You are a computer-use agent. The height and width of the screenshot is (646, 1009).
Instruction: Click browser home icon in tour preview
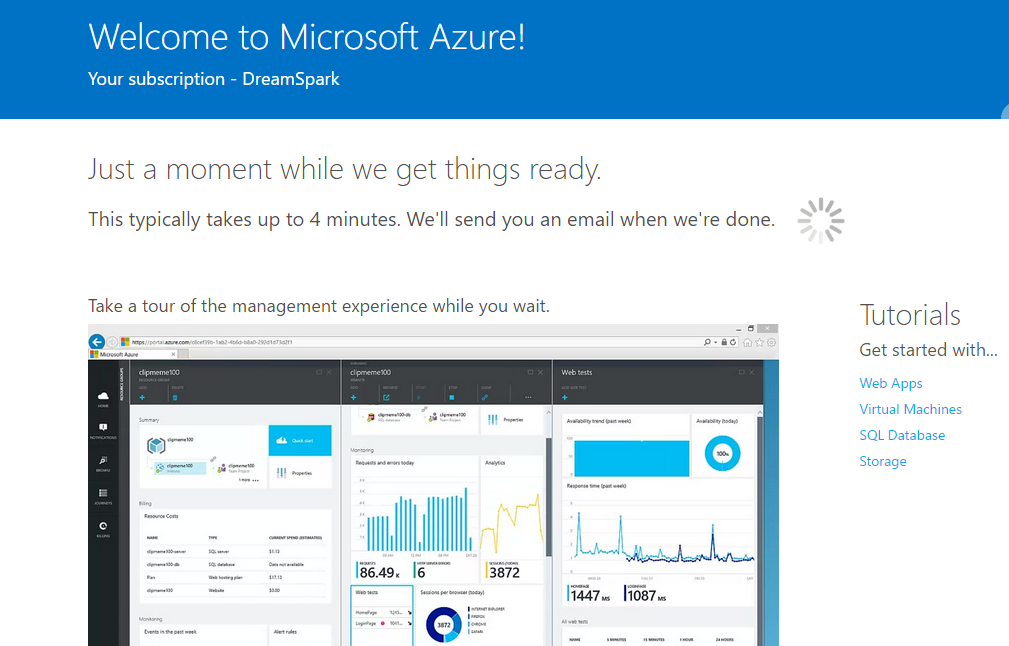(x=748, y=342)
